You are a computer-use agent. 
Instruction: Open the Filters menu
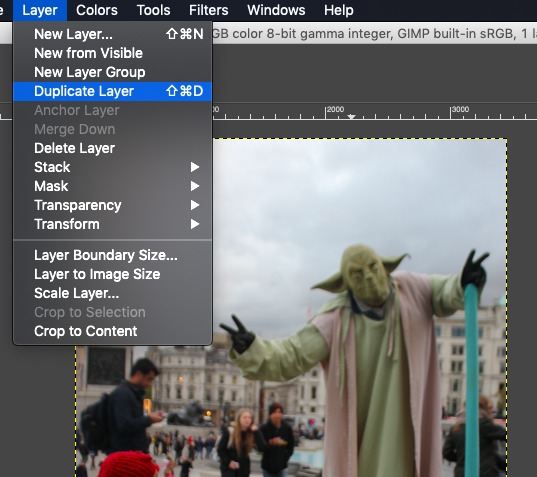209,10
